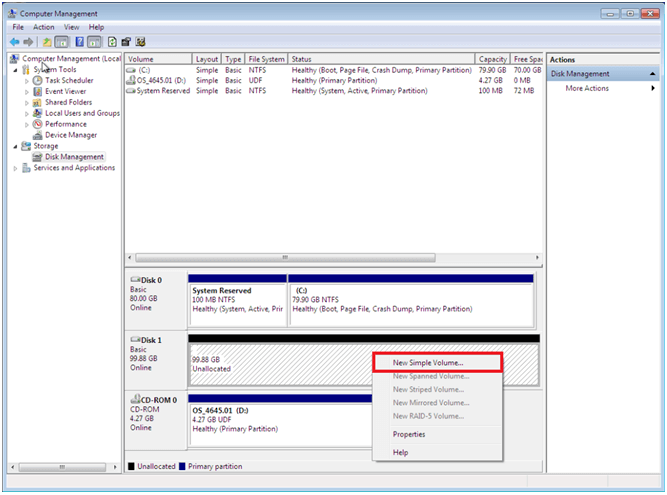Collapse the Disk Management actions section arrow

pyautogui.click(x=653, y=74)
